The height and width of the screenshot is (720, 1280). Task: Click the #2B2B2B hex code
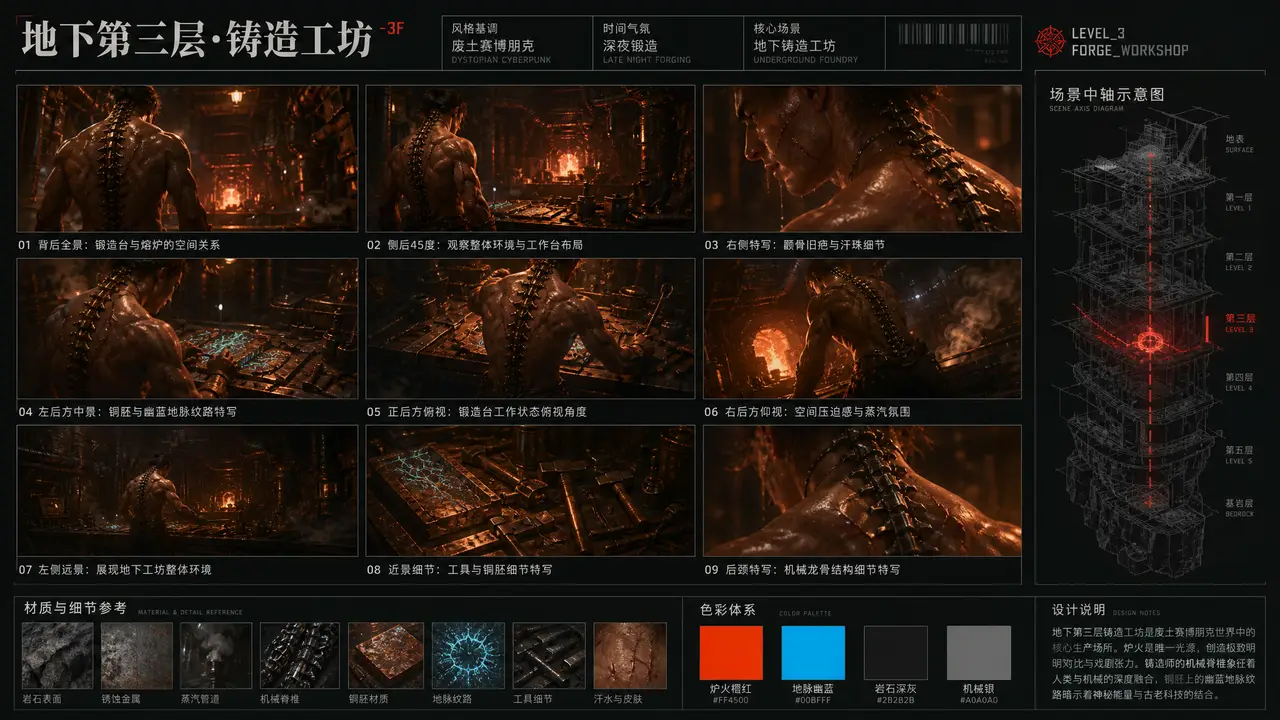[896, 703]
